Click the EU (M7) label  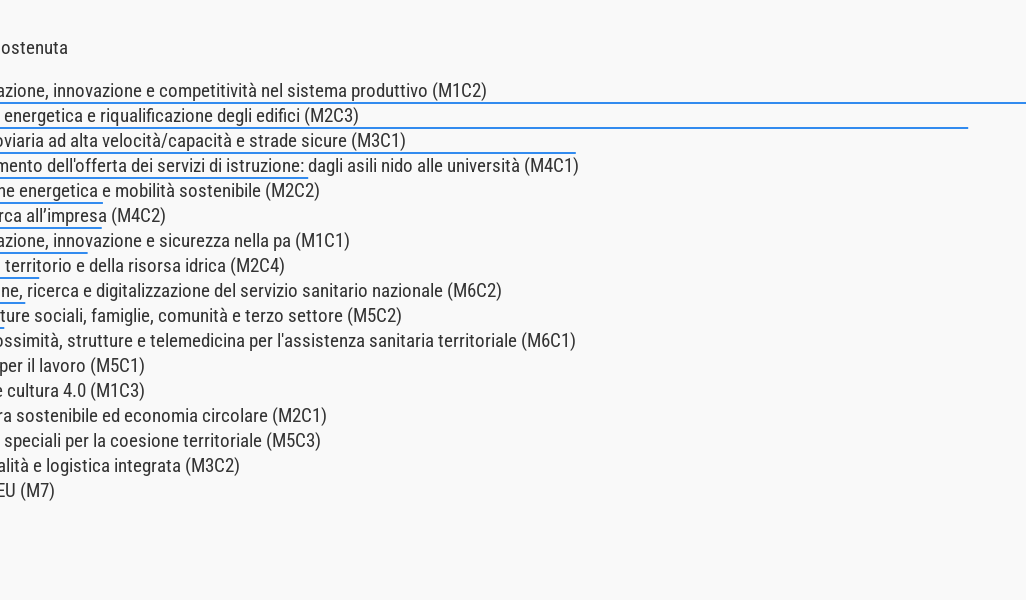click(x=28, y=491)
